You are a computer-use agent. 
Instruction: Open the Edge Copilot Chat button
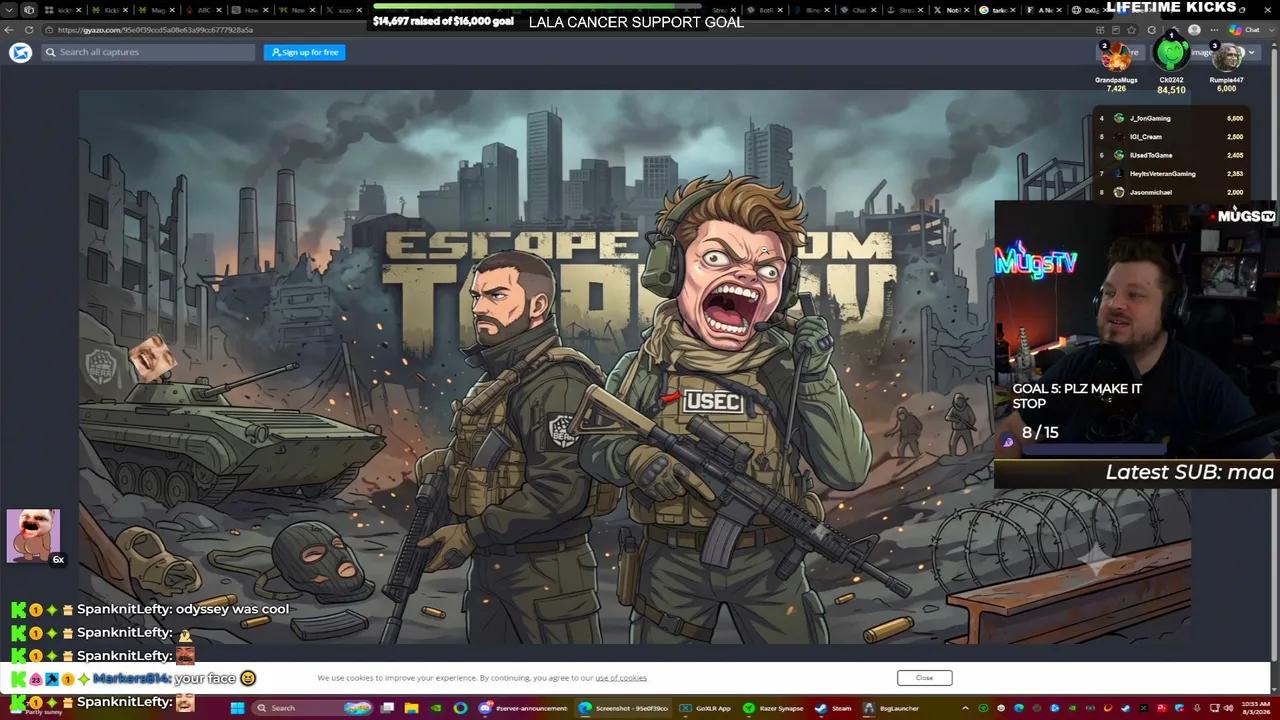pyautogui.click(x=1245, y=30)
